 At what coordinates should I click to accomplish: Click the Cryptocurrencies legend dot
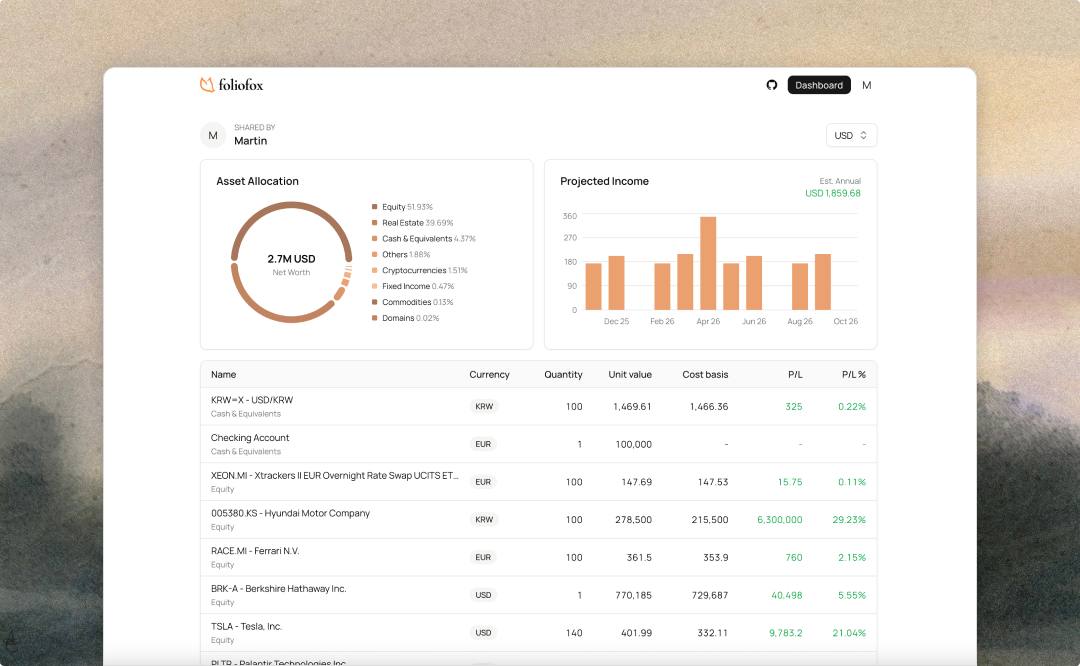pyautogui.click(x=375, y=270)
